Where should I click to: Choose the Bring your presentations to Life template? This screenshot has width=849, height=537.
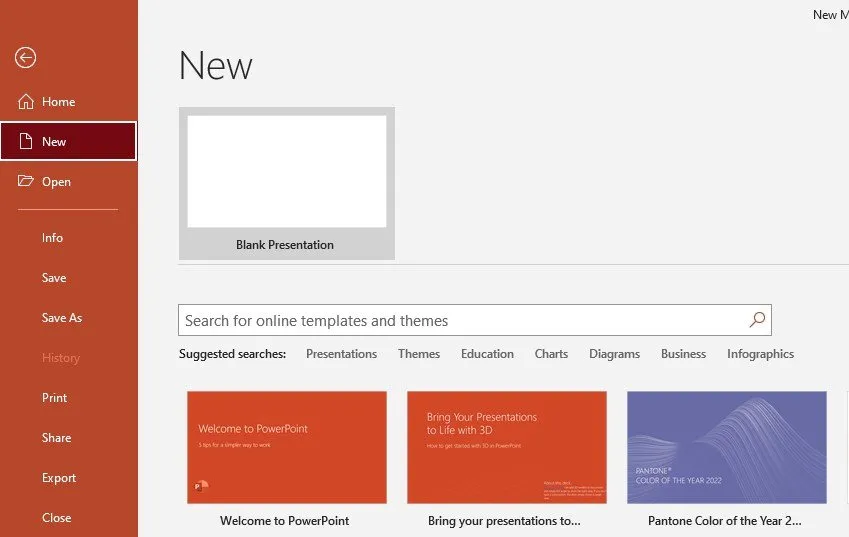pyautogui.click(x=506, y=447)
